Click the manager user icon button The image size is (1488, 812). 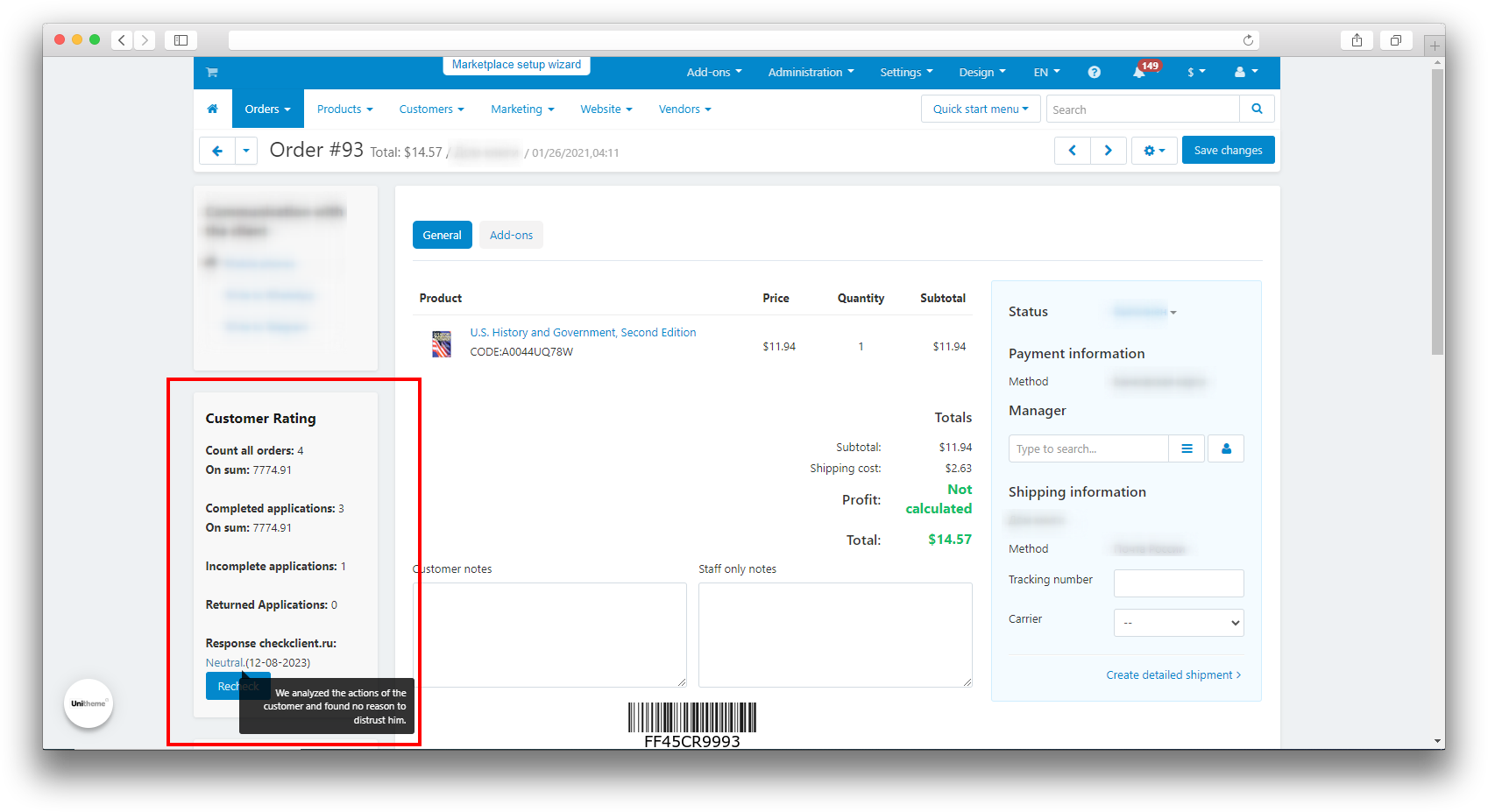(1226, 448)
